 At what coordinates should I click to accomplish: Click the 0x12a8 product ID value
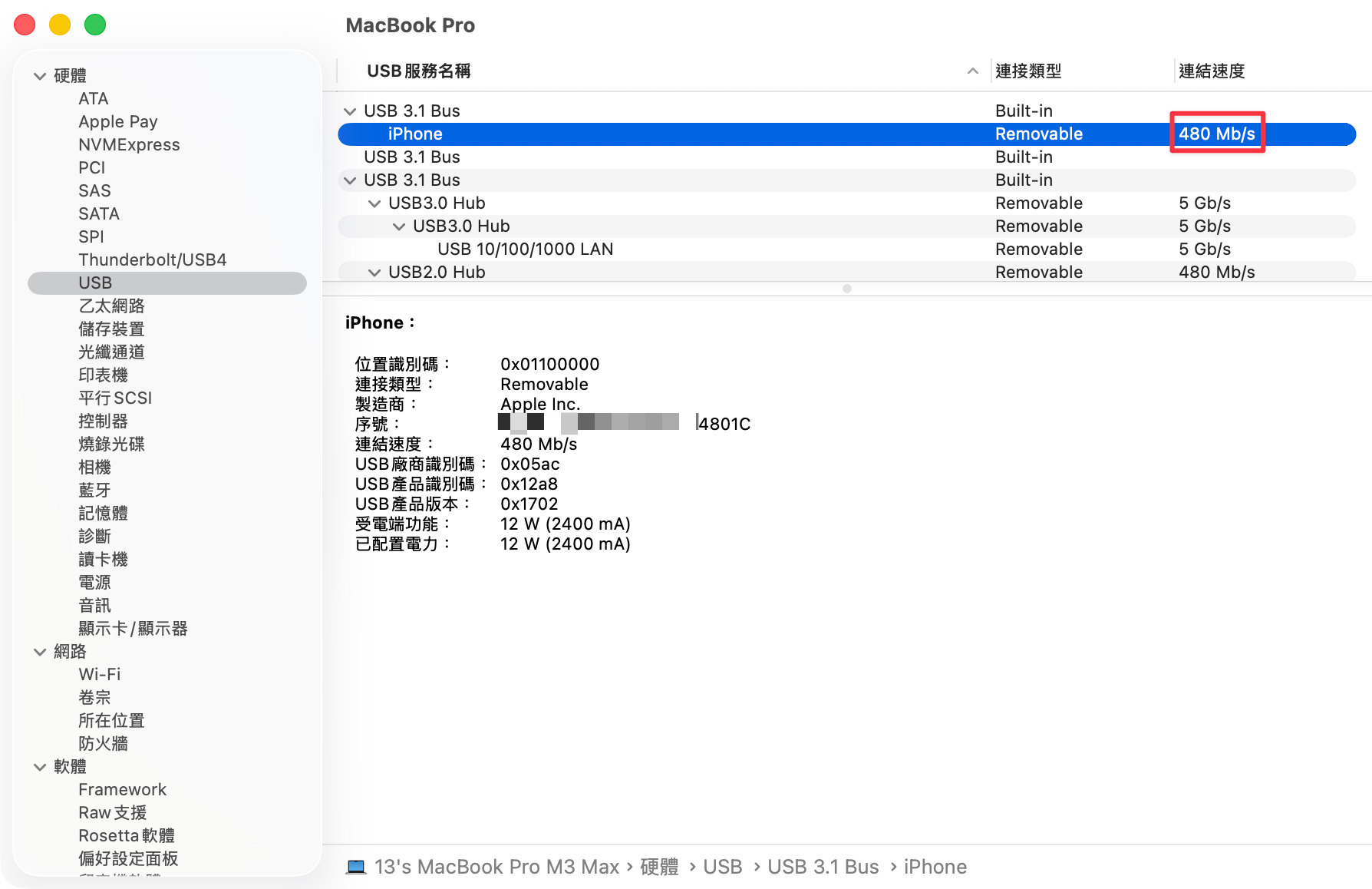point(529,484)
